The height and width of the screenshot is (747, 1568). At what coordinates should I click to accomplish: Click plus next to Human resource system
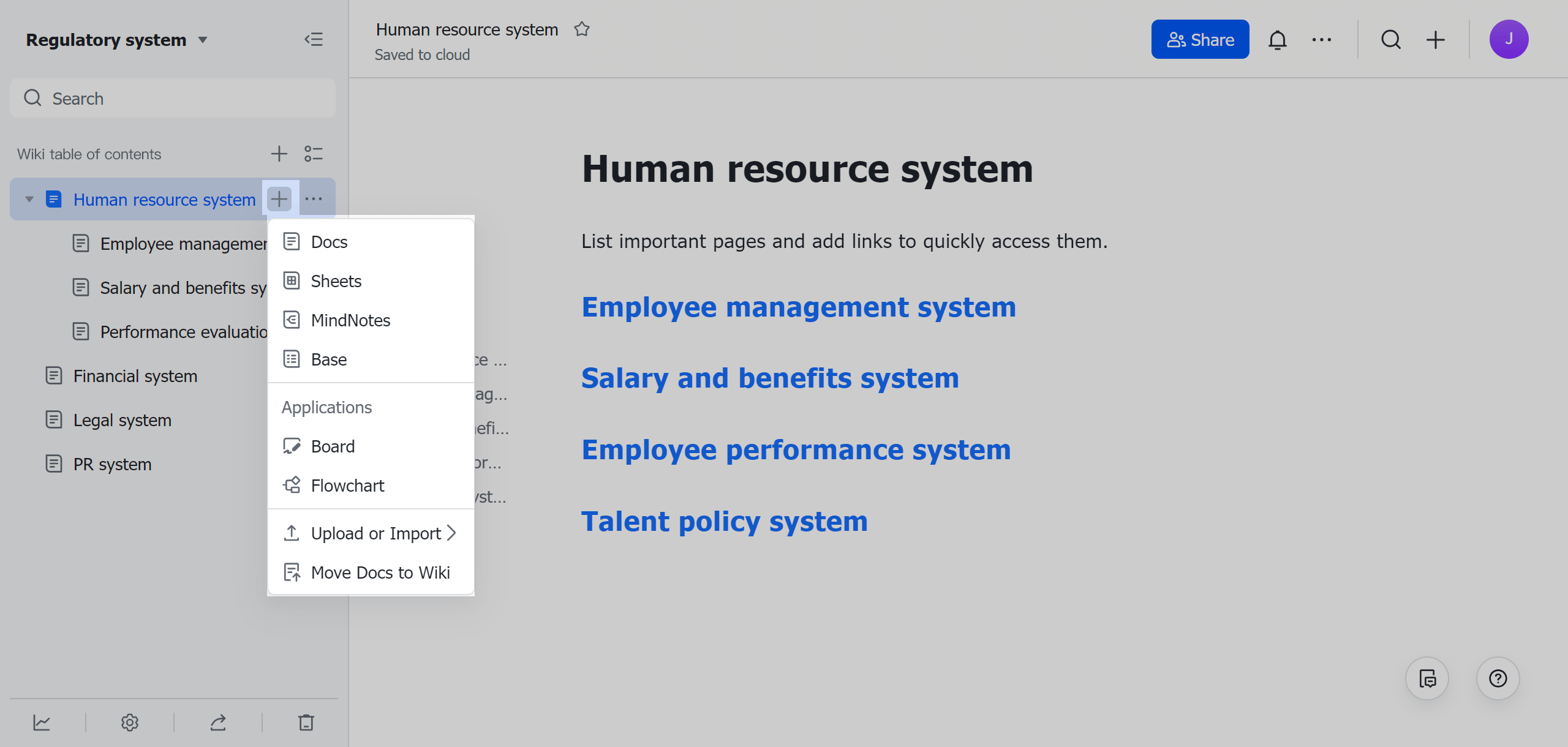[279, 199]
